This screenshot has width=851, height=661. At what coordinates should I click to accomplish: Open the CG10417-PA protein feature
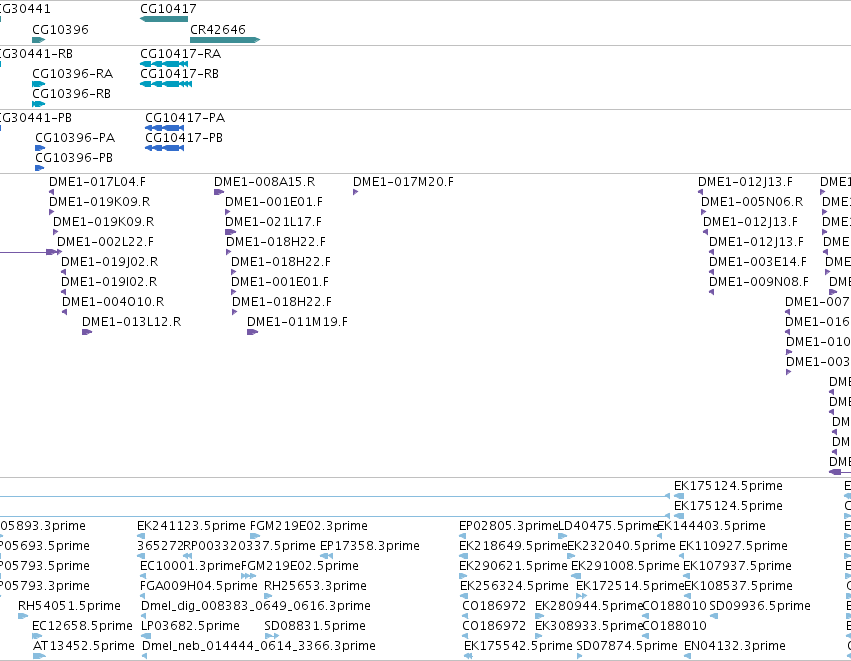pyautogui.click(x=164, y=128)
